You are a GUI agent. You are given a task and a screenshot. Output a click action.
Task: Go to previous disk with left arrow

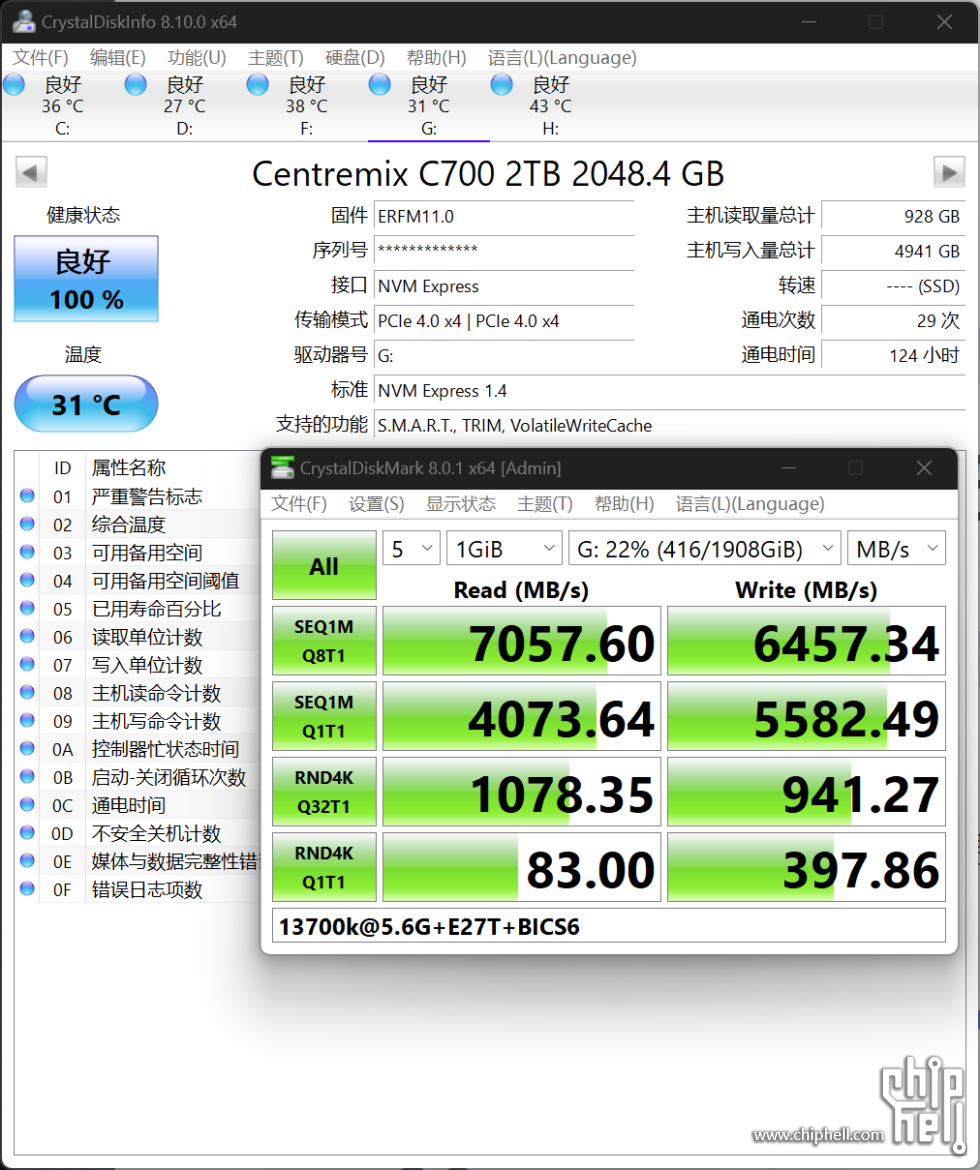[31, 172]
